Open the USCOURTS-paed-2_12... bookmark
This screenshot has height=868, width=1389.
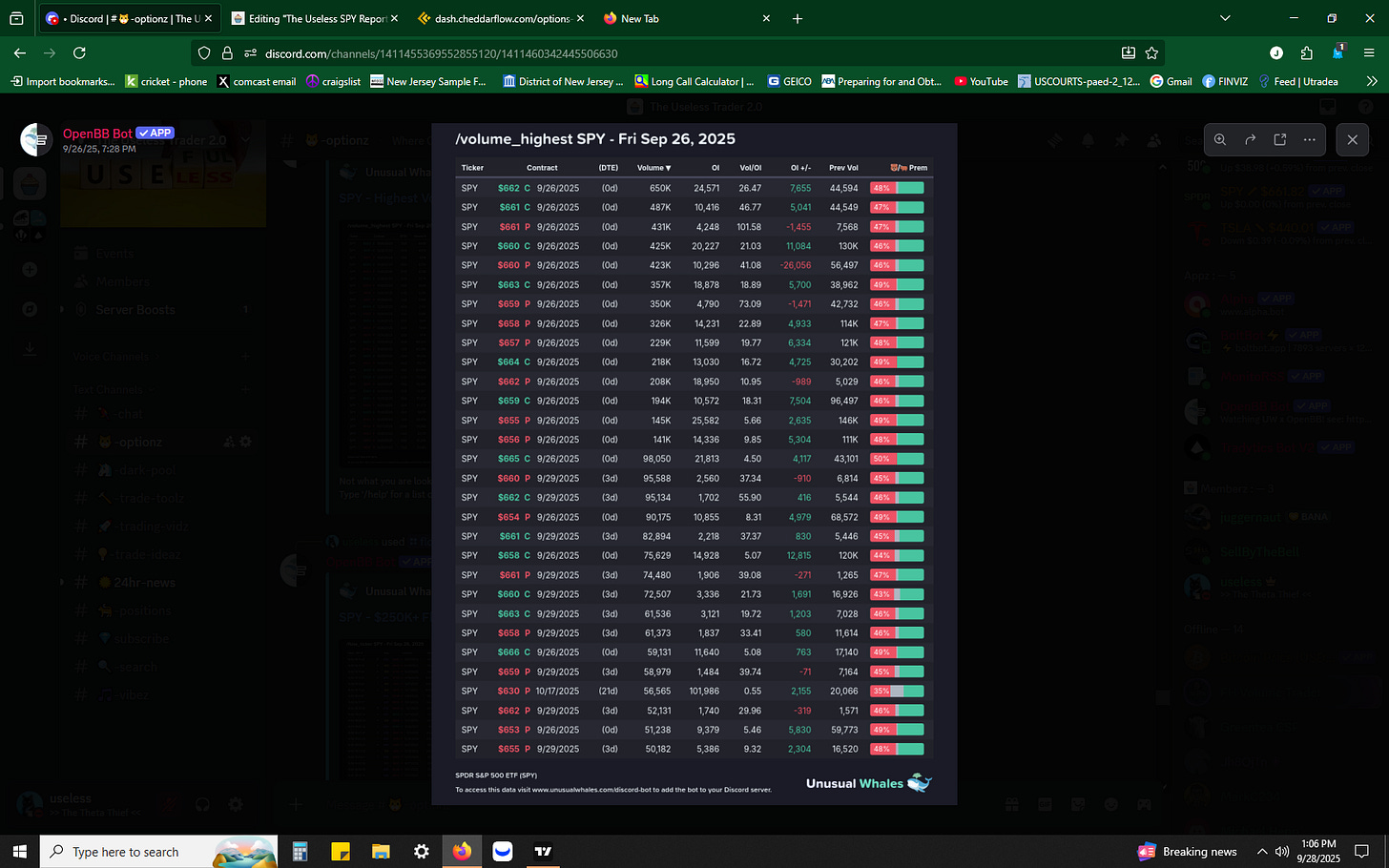click(x=1079, y=81)
